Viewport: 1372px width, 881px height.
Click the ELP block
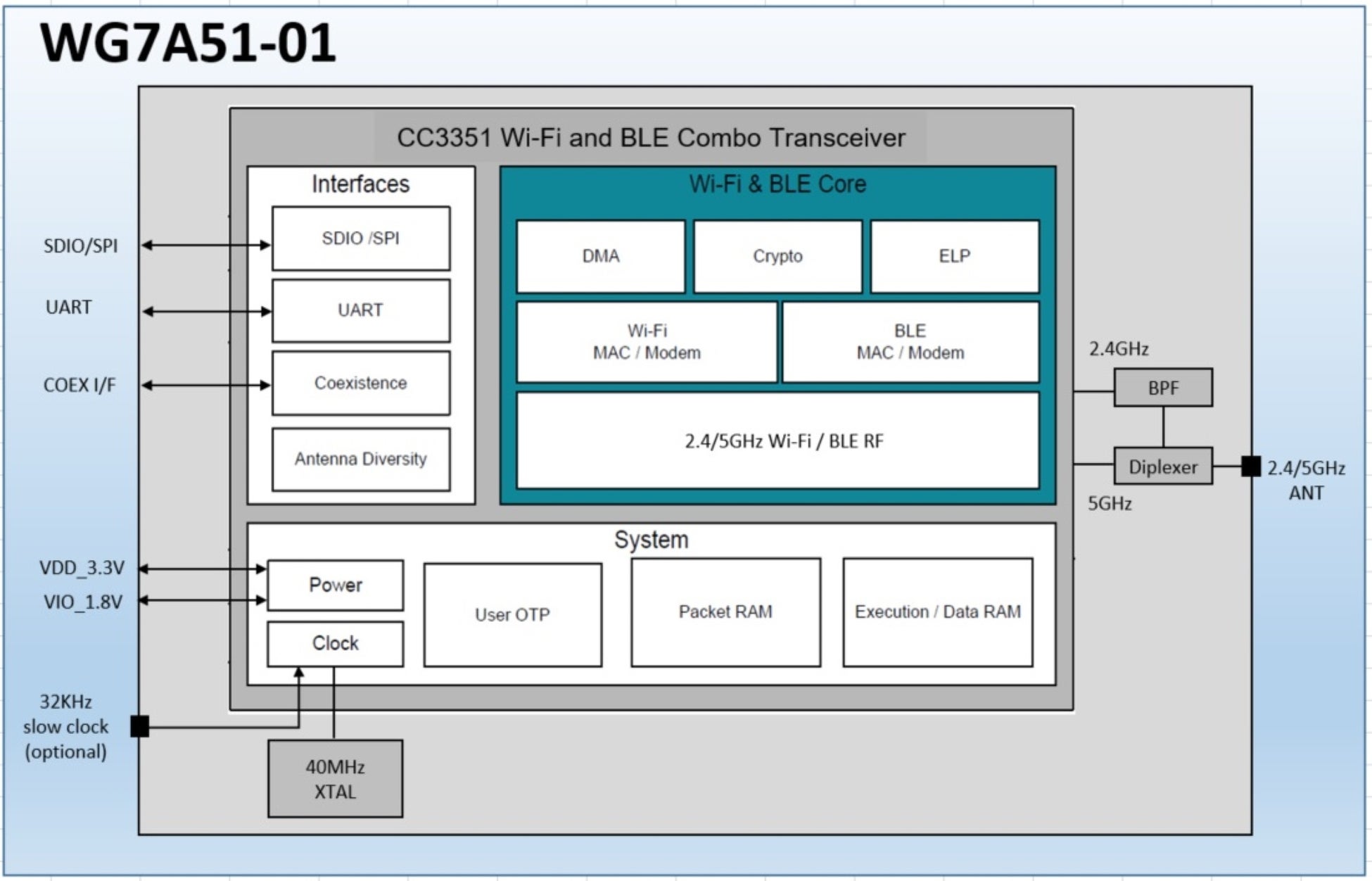coord(954,256)
